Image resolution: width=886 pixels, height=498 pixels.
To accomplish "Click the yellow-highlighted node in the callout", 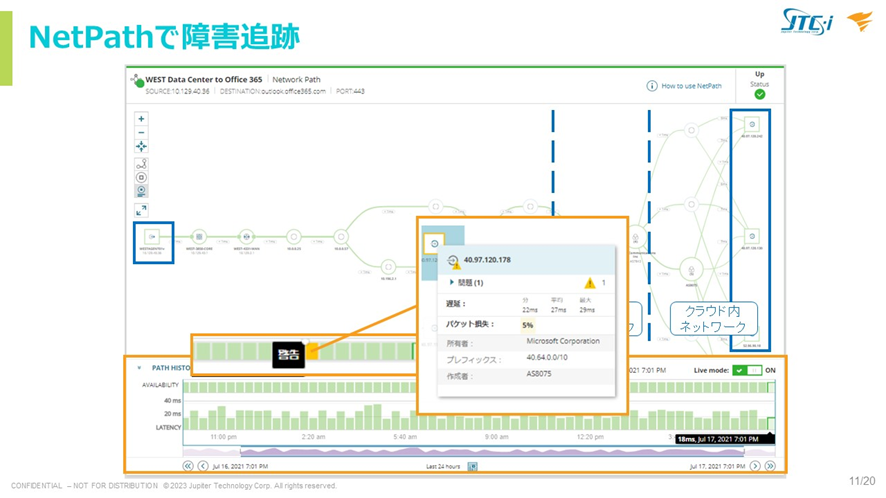I will [x=434, y=244].
